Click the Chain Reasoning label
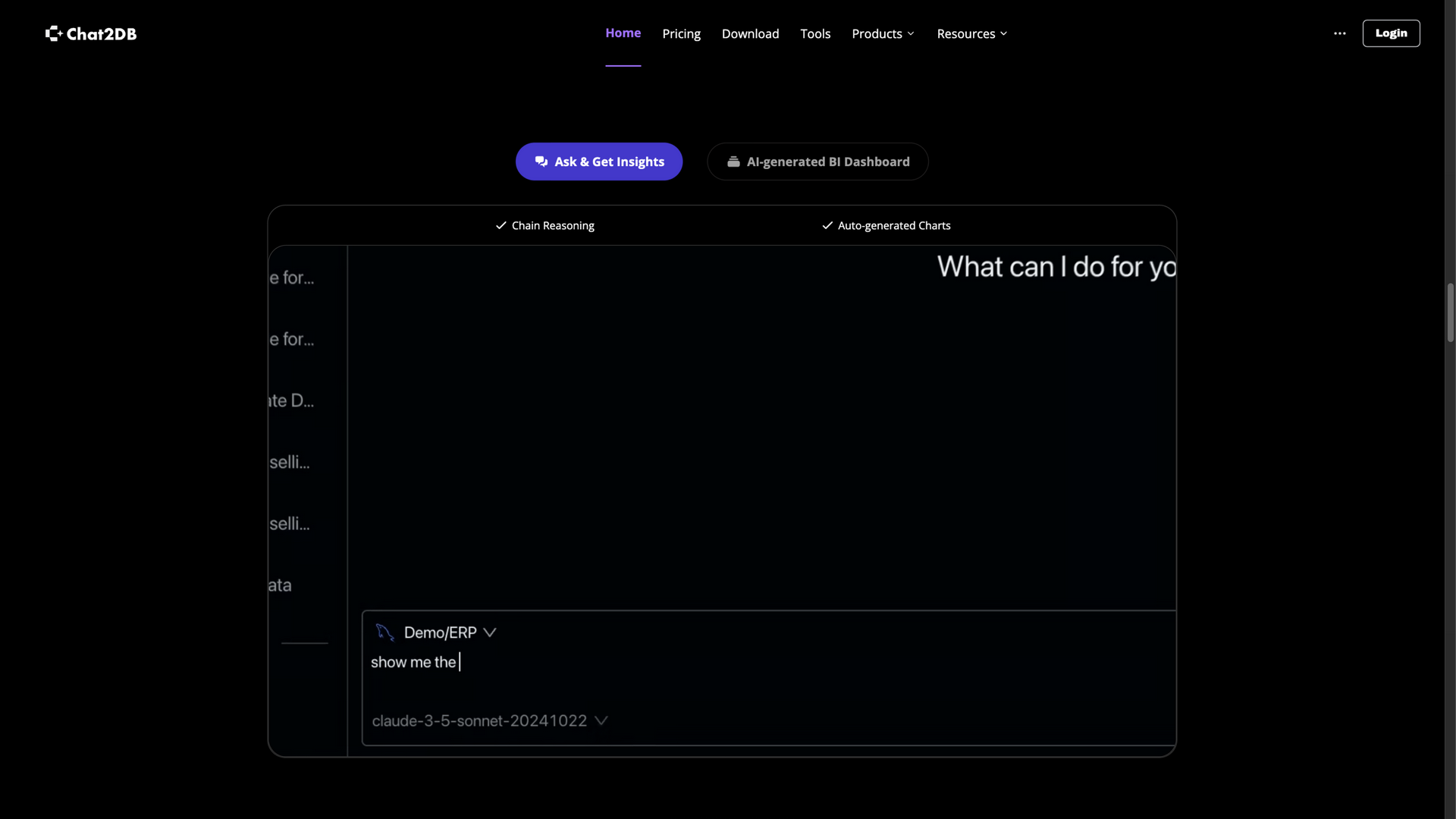 [x=545, y=225]
